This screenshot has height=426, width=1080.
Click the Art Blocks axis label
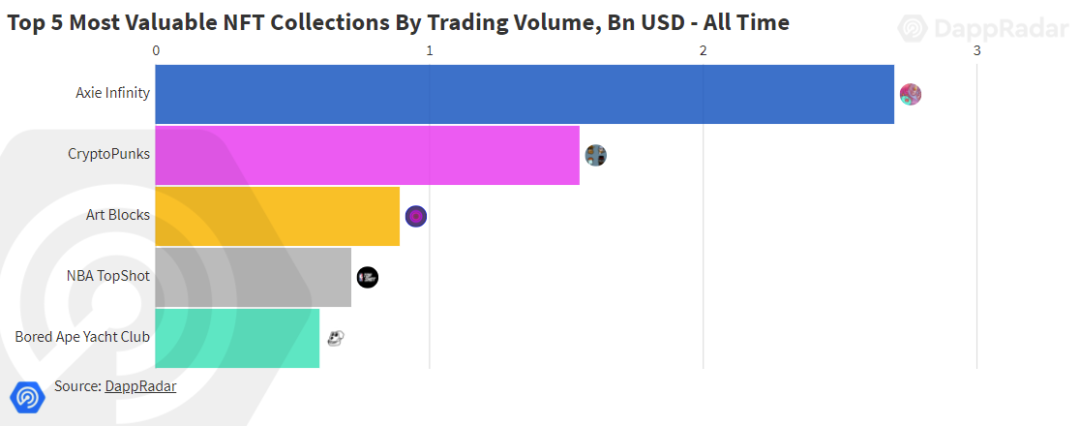[118, 215]
